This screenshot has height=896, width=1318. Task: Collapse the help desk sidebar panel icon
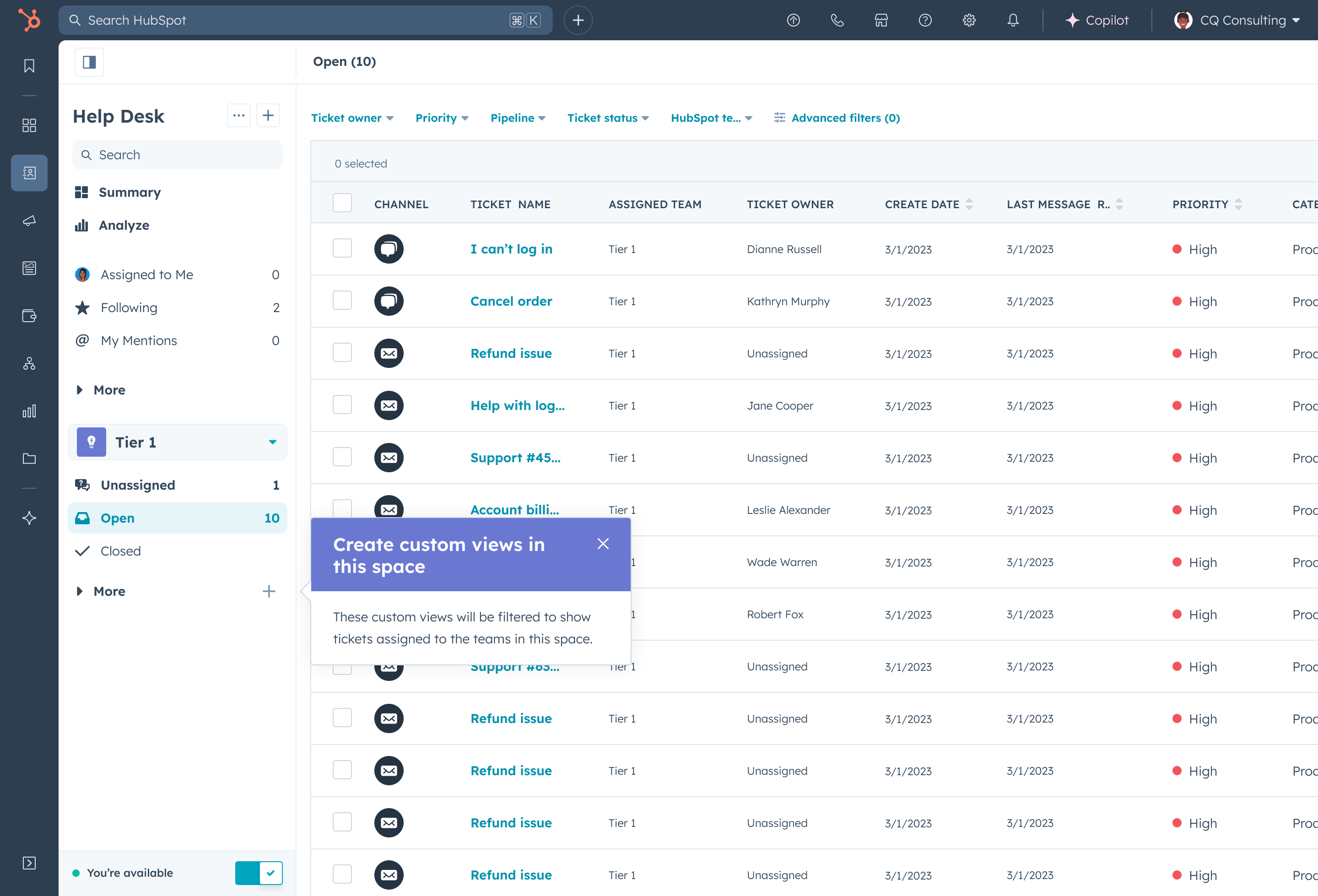(89, 62)
